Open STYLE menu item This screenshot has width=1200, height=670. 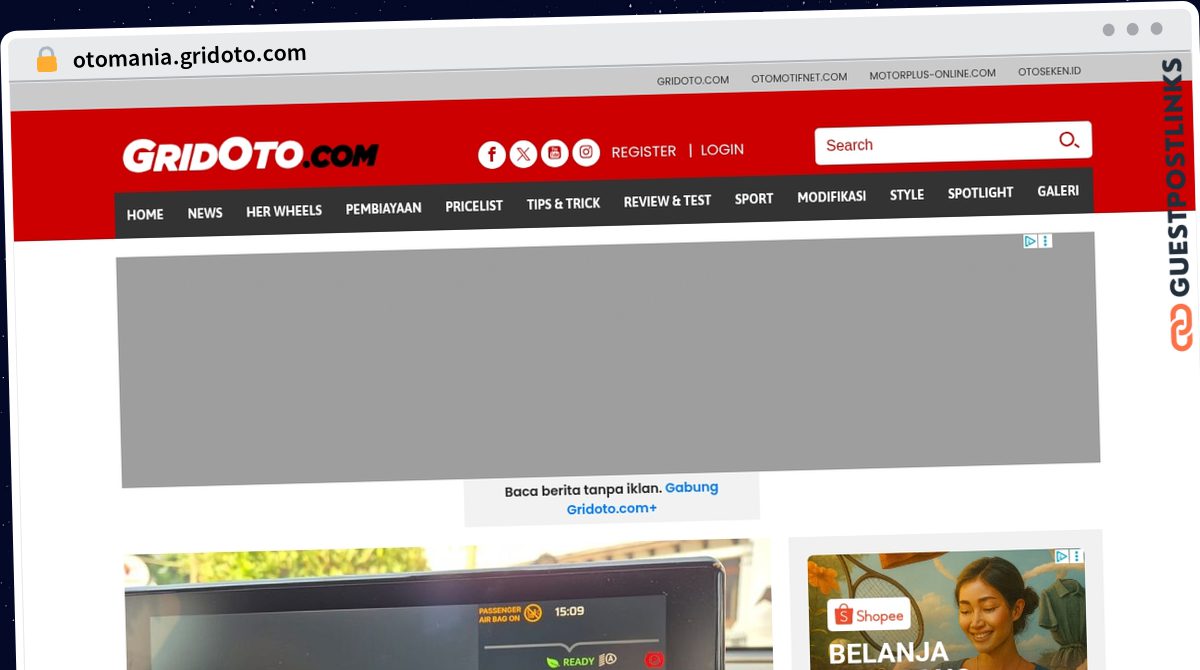[907, 194]
